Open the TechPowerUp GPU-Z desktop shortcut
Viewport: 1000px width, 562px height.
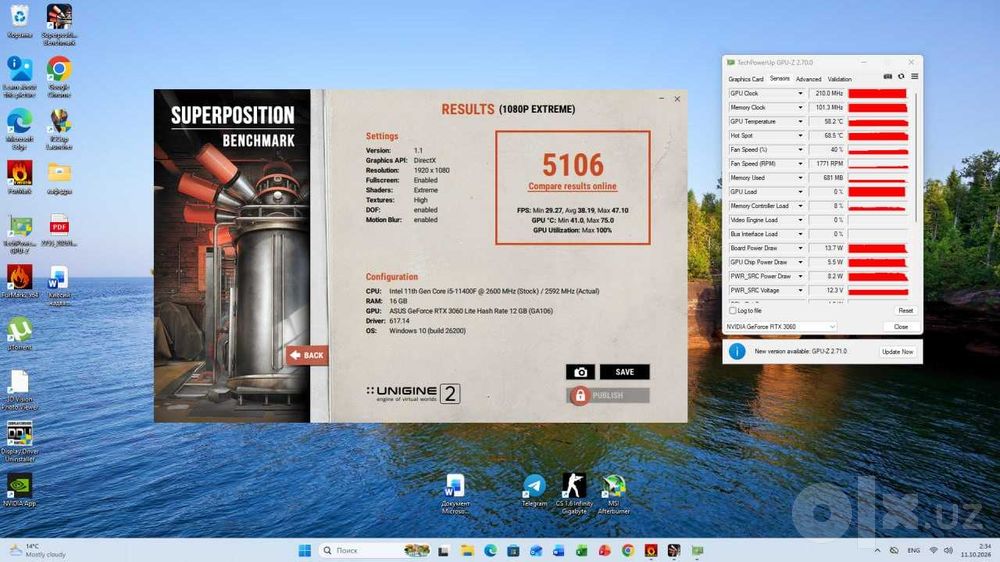20,235
